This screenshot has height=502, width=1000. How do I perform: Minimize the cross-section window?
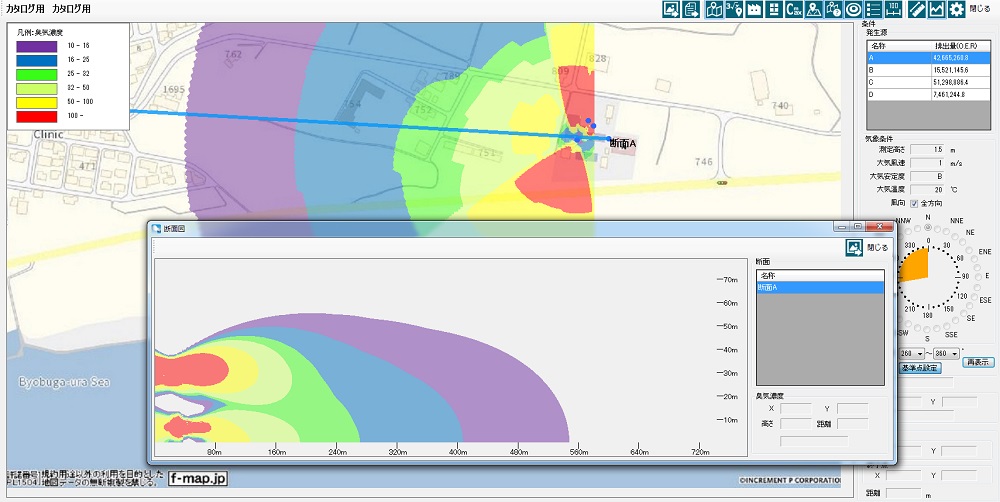(x=843, y=226)
